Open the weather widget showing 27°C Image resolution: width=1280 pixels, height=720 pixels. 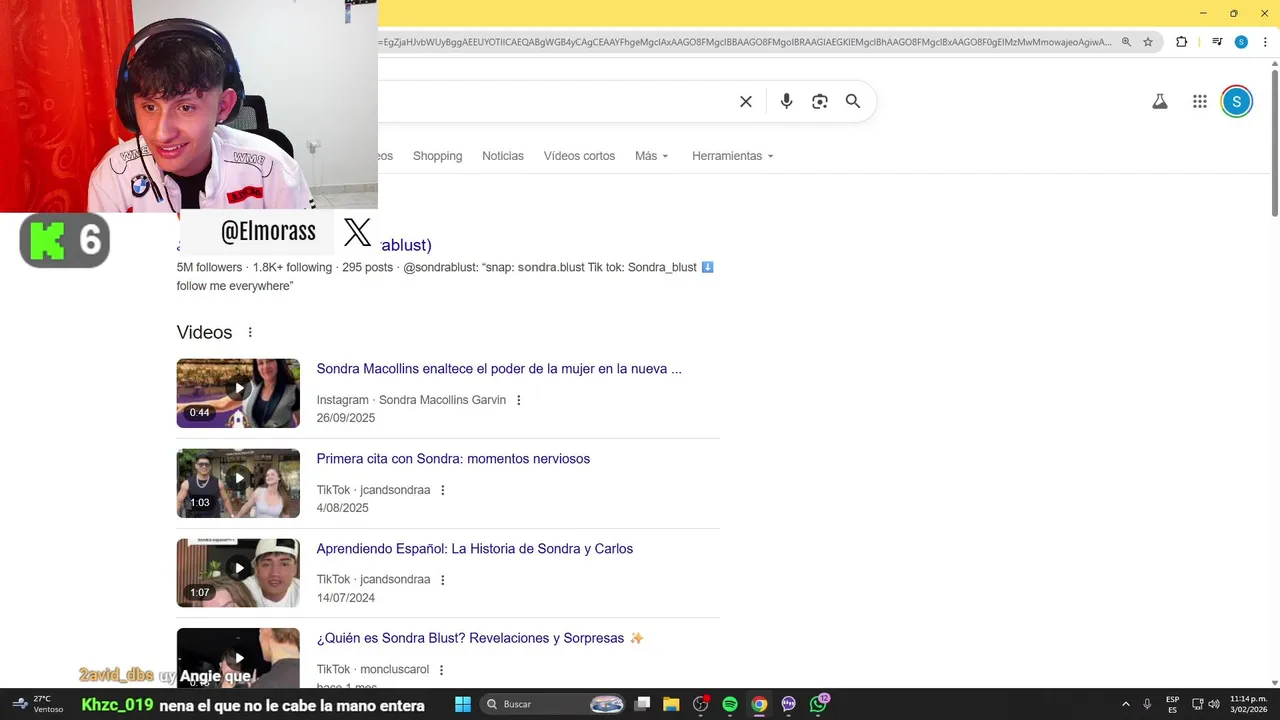pos(38,704)
